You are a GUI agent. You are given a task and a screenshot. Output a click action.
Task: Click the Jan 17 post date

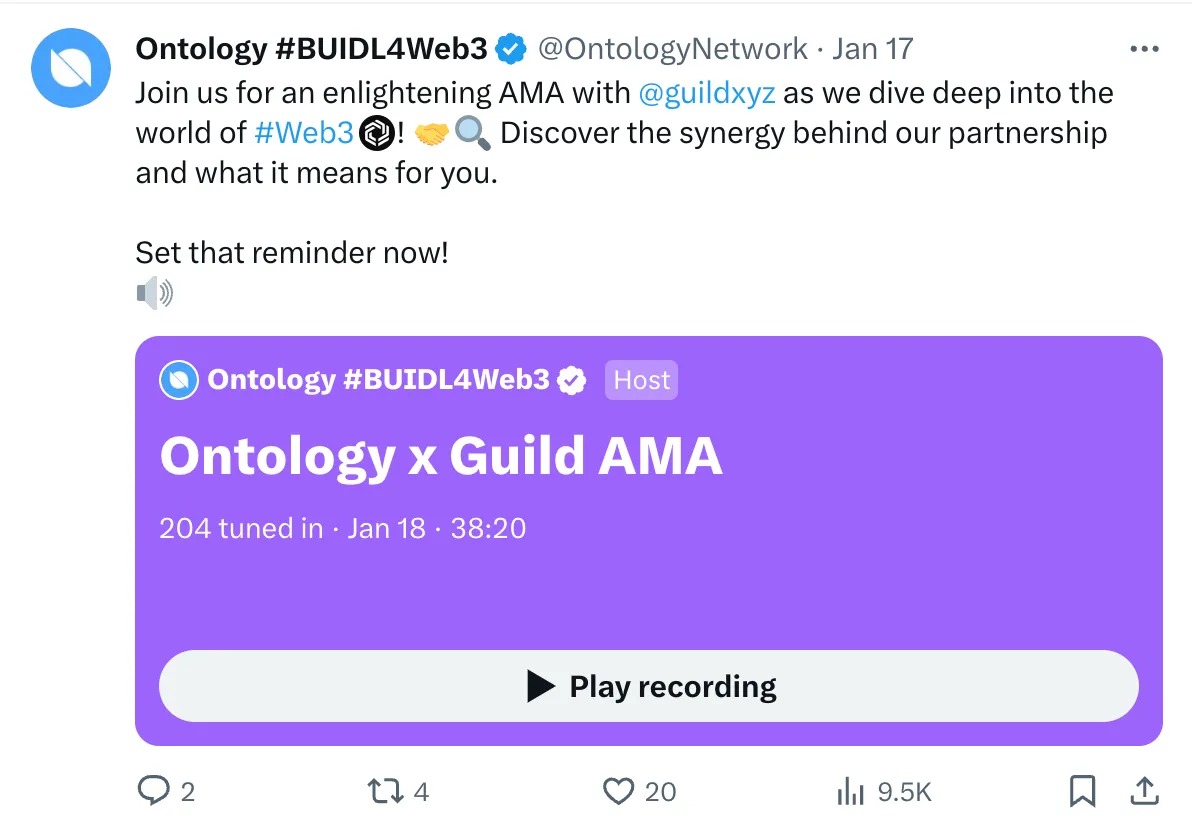click(x=872, y=48)
